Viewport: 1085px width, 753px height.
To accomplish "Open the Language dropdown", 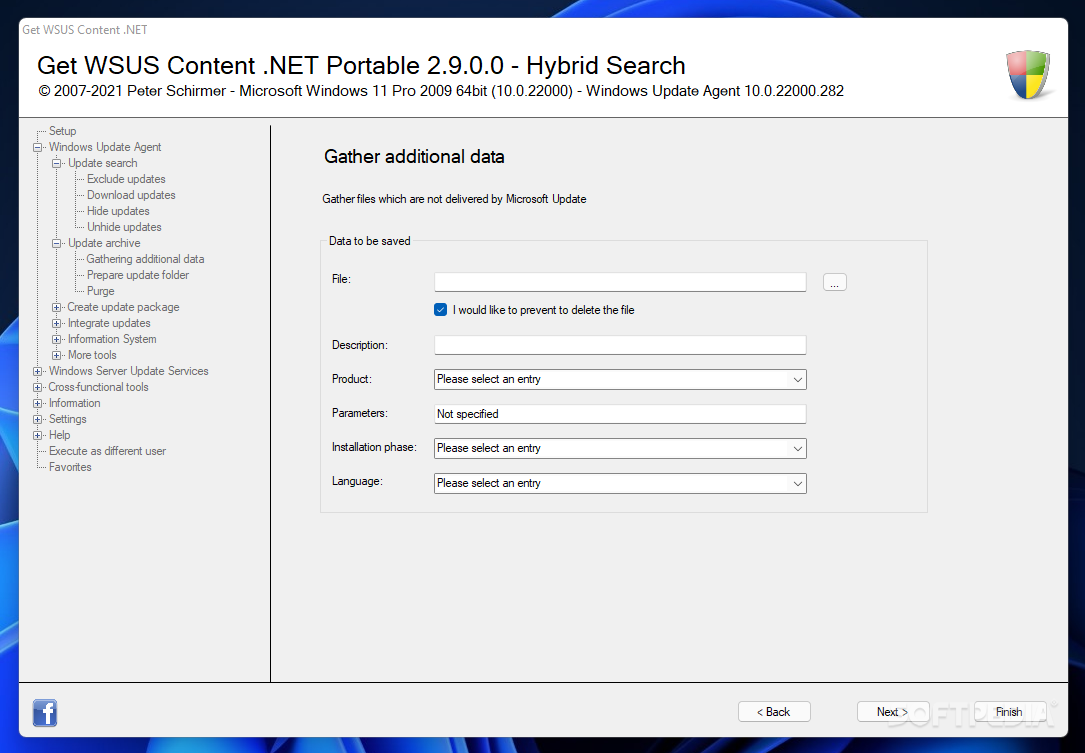I will [620, 483].
